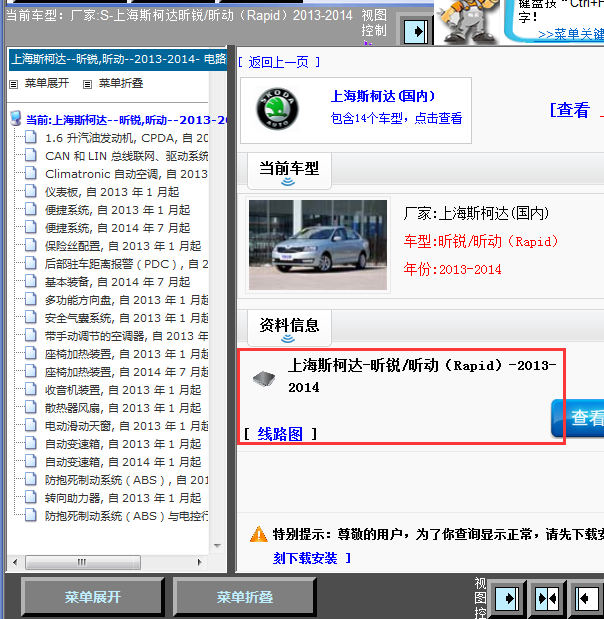Viewport: 604px width, 619px height.
Task: Select the 资料信息 tab
Action: pos(289,328)
